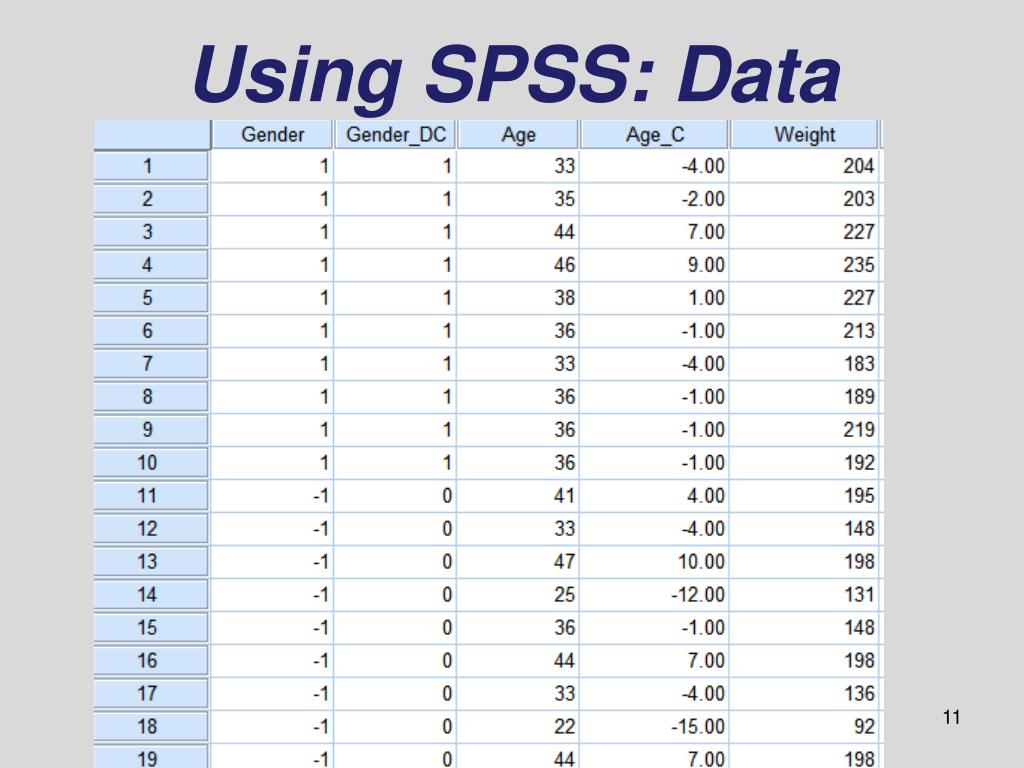Viewport: 1024px width, 768px height.
Task: Click Weight cell 183 in row 7
Action: pos(804,364)
